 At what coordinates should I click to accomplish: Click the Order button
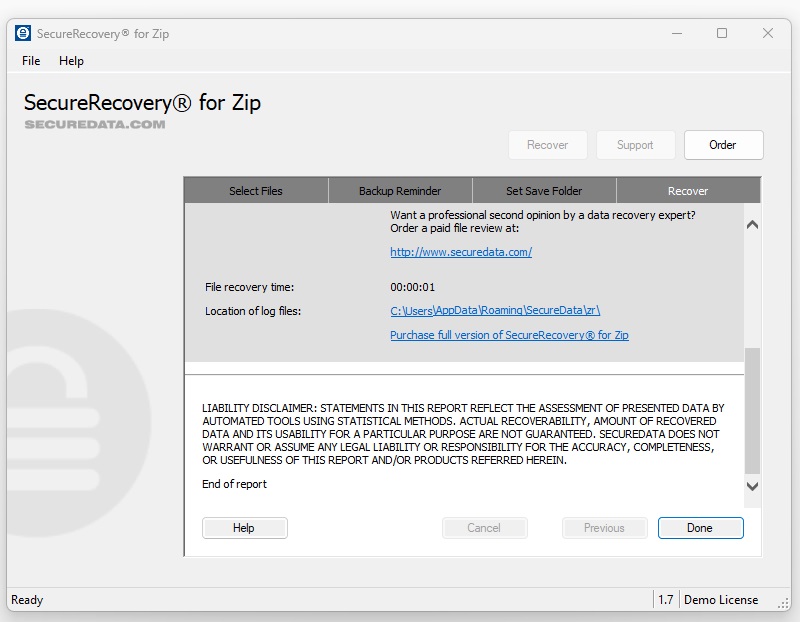[723, 145]
